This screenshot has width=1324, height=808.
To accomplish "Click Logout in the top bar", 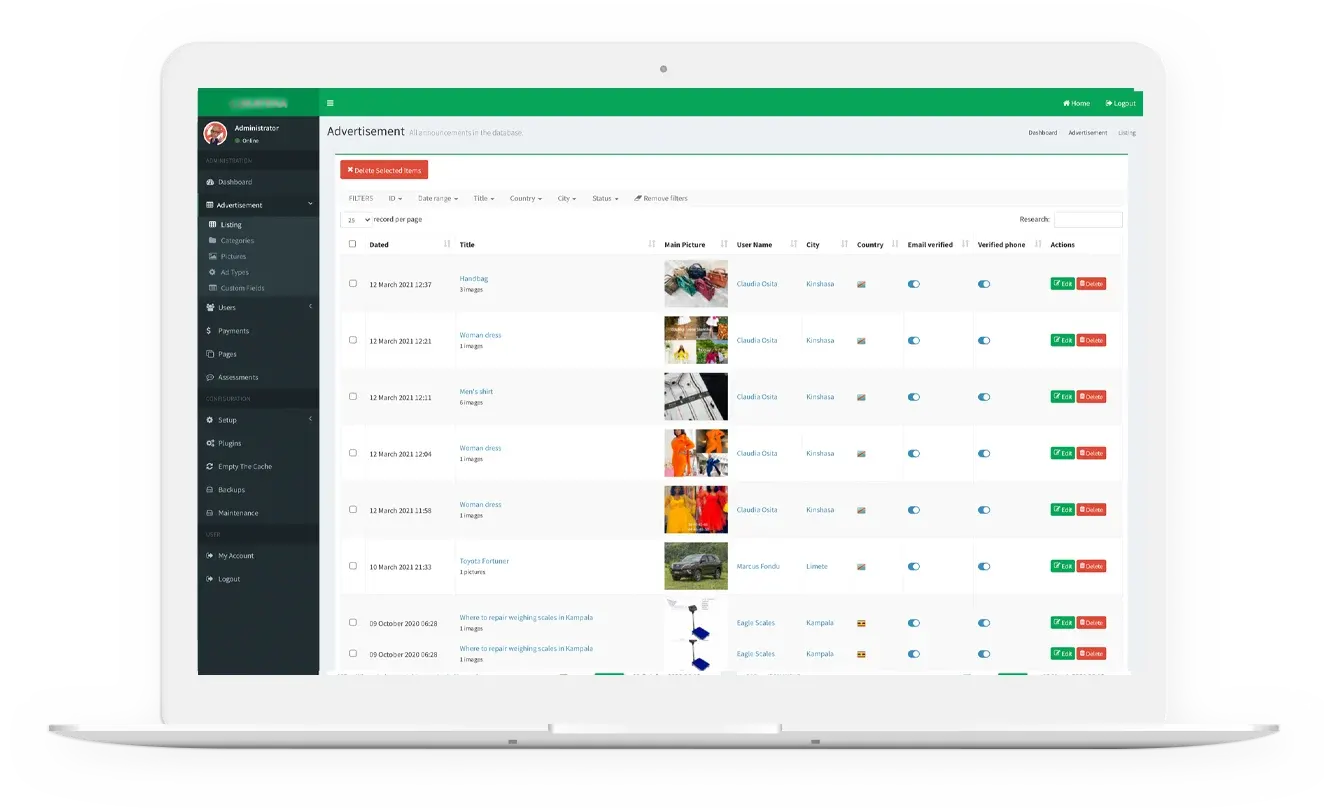I will pos(1121,103).
